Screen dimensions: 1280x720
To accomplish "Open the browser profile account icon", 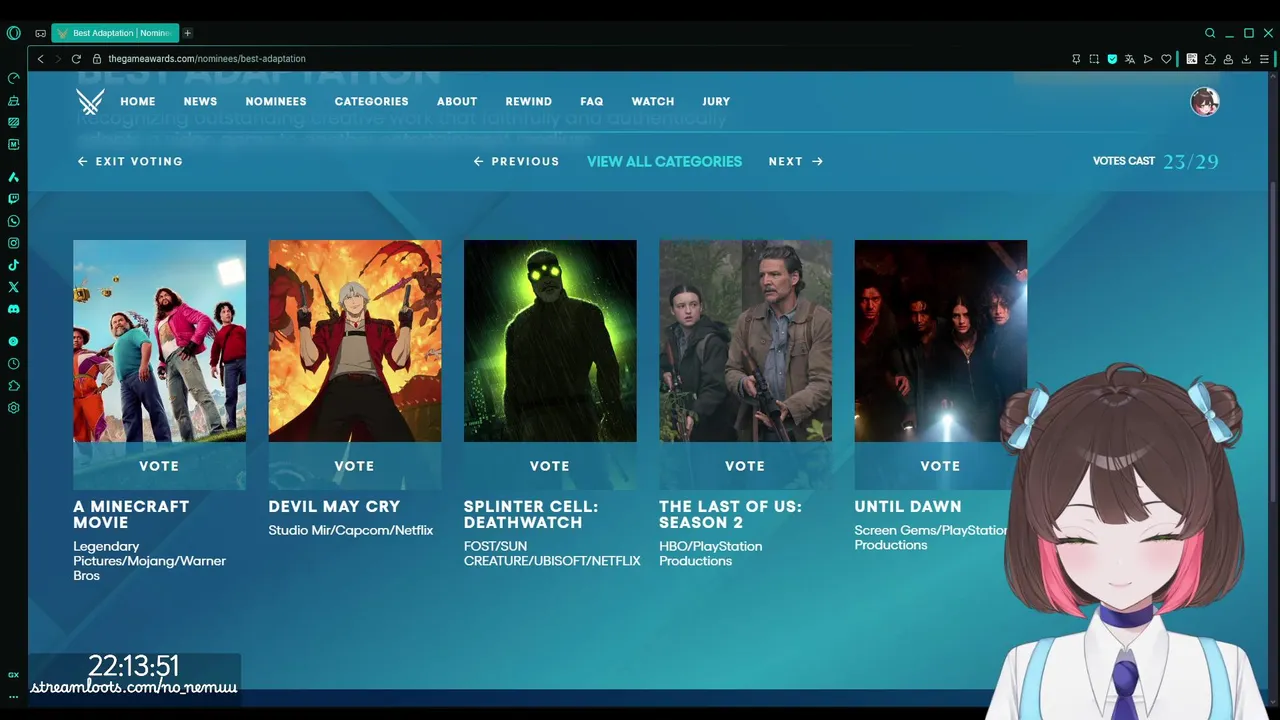I will (1228, 59).
